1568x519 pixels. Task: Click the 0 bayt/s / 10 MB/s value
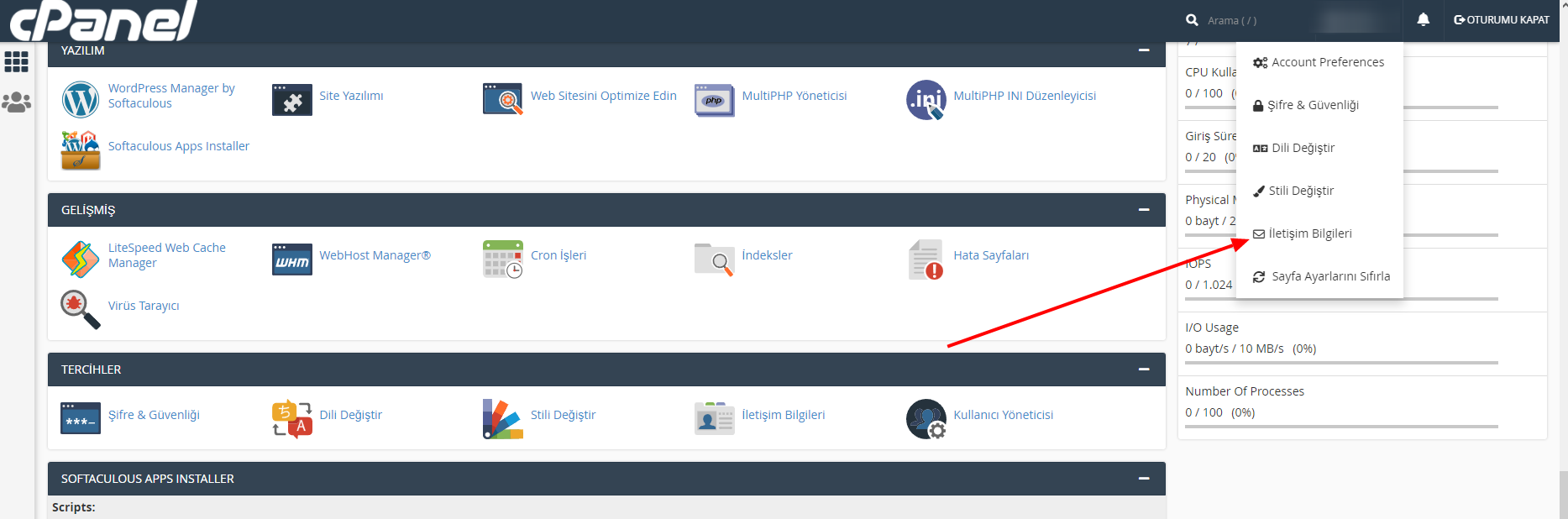[1235, 349]
